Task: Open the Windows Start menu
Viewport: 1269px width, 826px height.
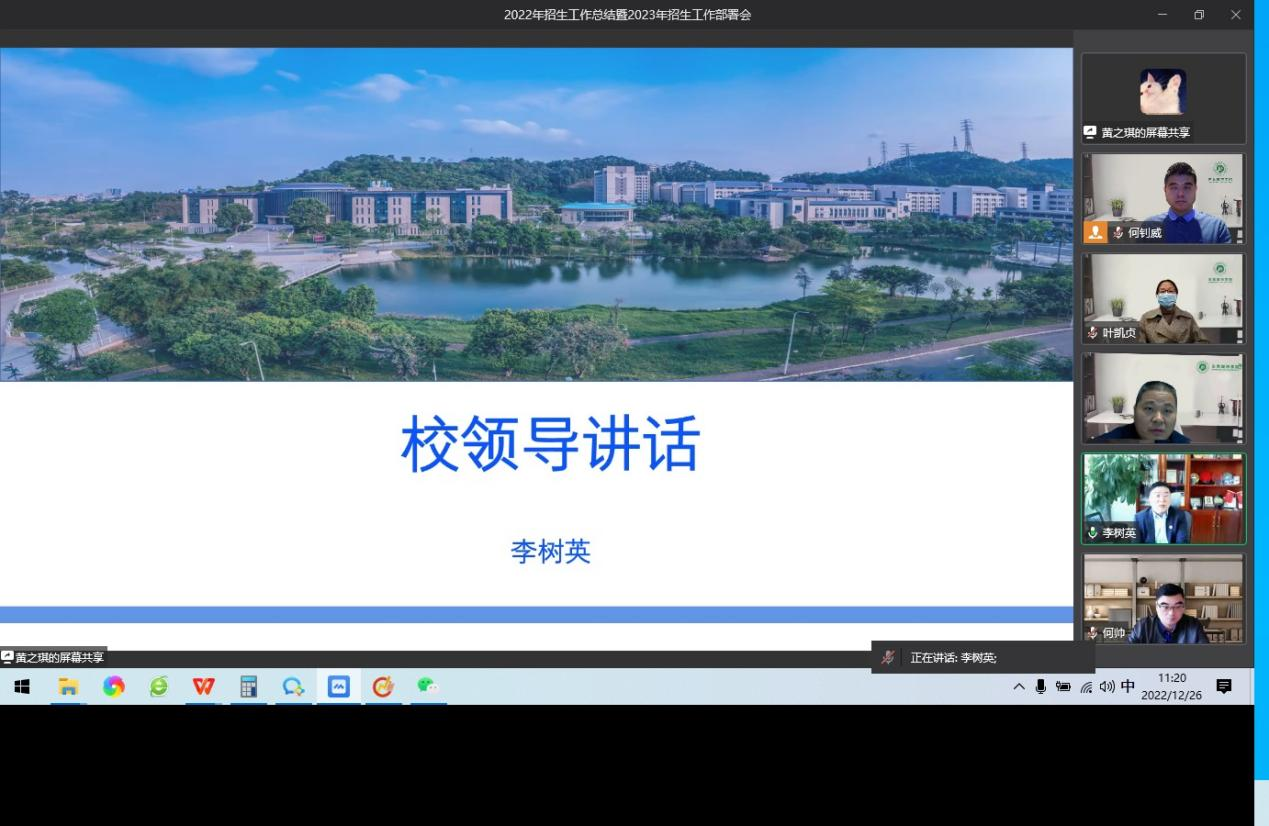Action: (x=22, y=686)
